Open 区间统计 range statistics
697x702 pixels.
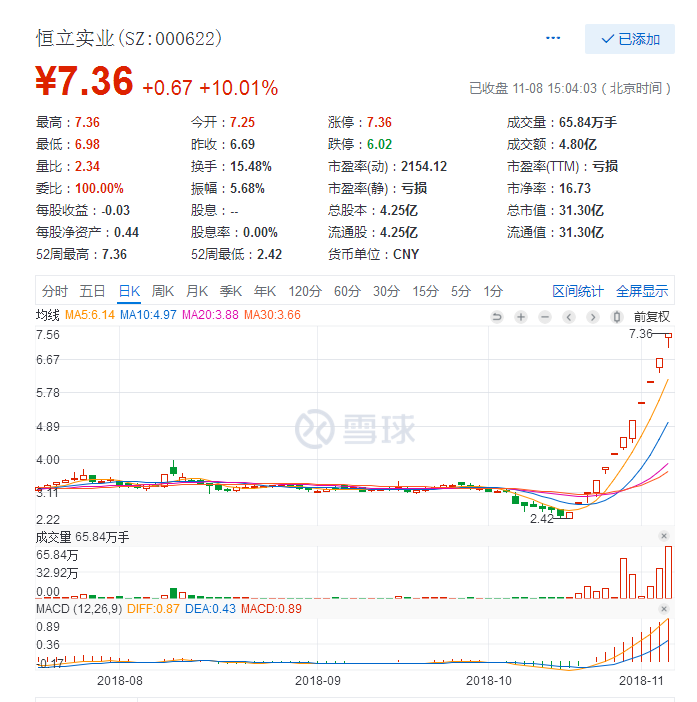point(577,291)
